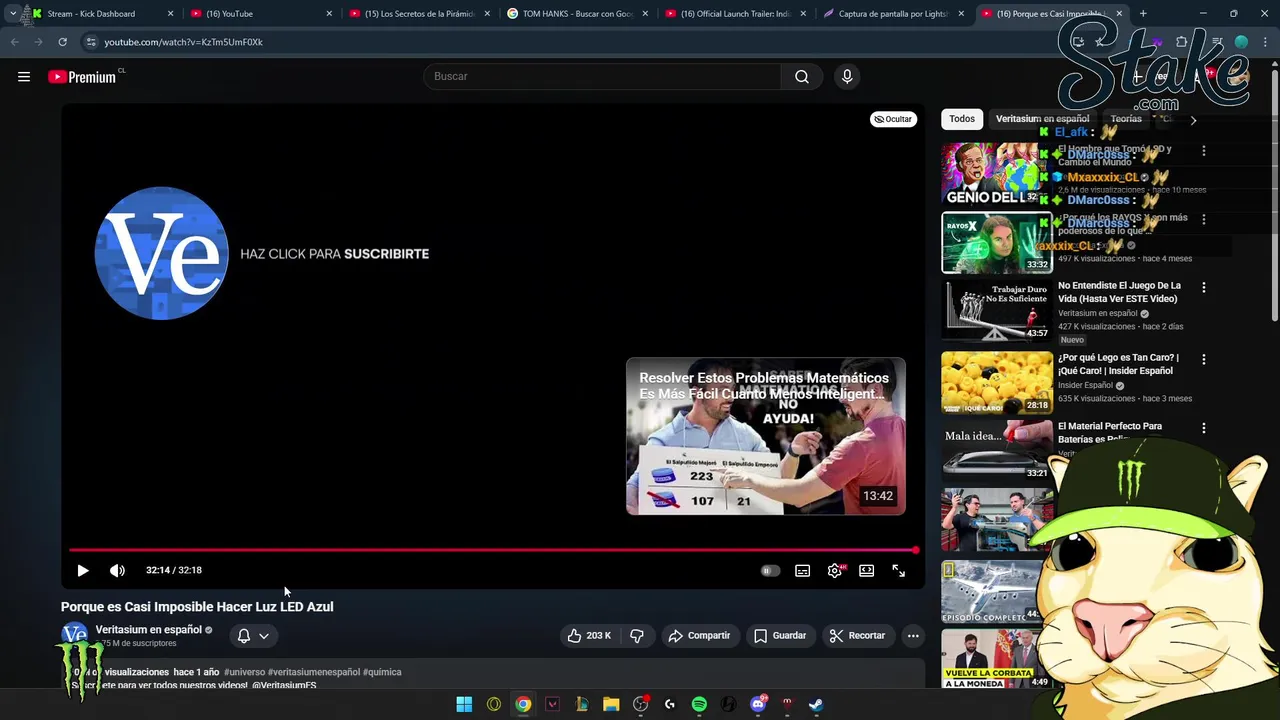Image resolution: width=1280 pixels, height=720 pixels.
Task: Open Discord from the taskbar
Action: [758, 704]
